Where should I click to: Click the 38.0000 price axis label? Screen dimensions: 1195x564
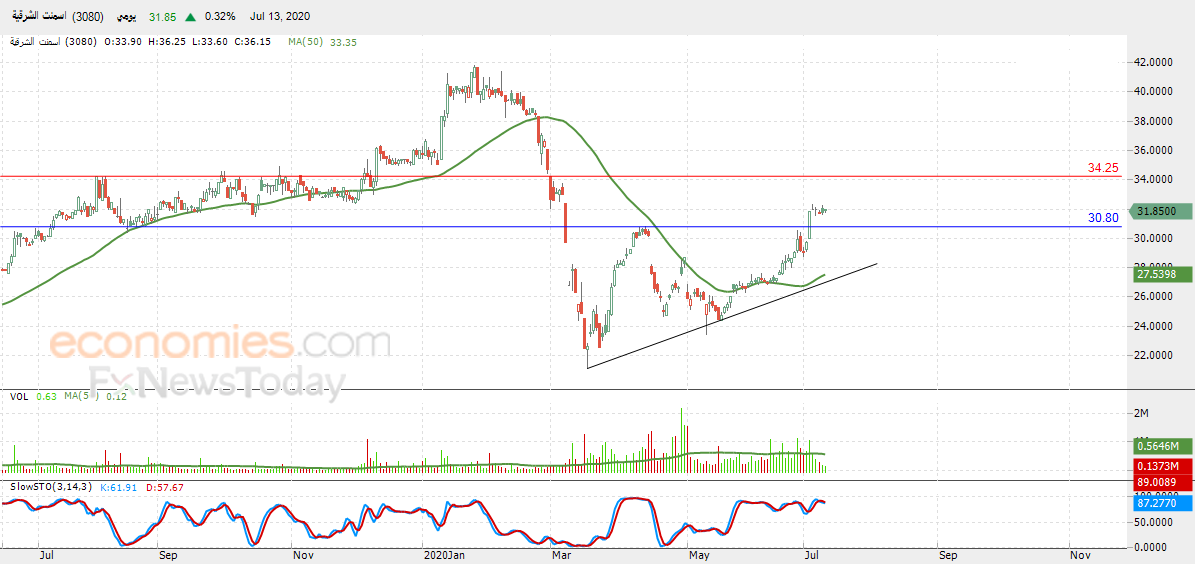[x=1154, y=121]
